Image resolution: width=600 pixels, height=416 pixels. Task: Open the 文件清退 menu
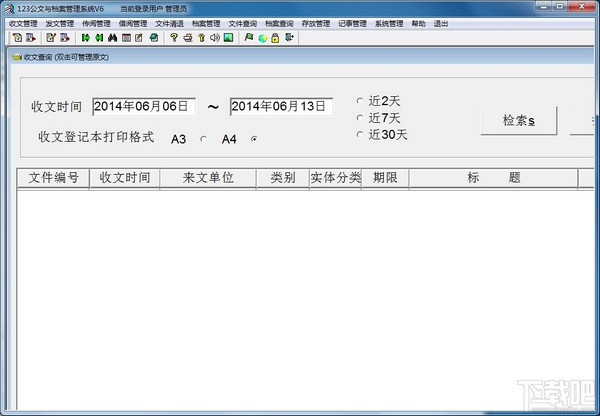pos(170,24)
